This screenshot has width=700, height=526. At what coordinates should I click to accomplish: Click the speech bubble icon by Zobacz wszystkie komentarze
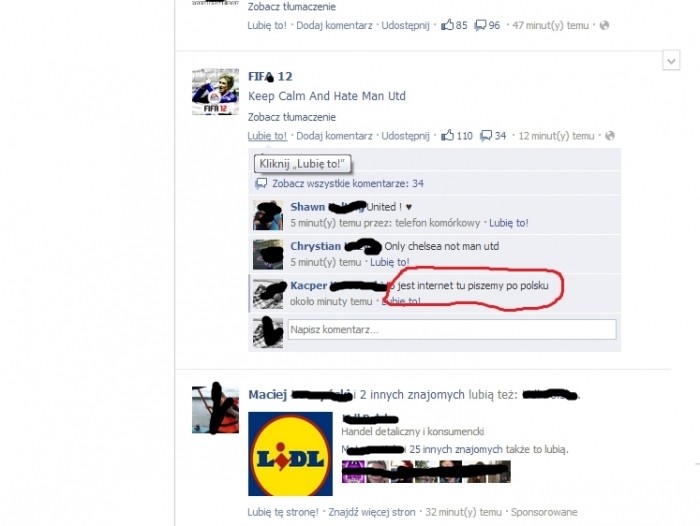tap(261, 184)
